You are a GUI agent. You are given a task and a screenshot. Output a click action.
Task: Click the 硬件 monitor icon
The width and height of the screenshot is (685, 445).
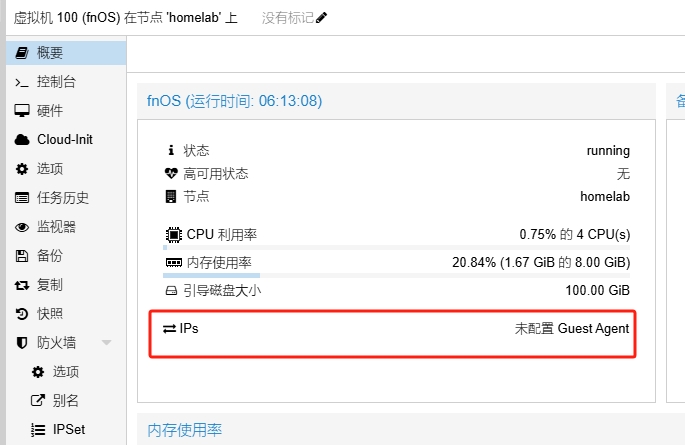click(21, 111)
